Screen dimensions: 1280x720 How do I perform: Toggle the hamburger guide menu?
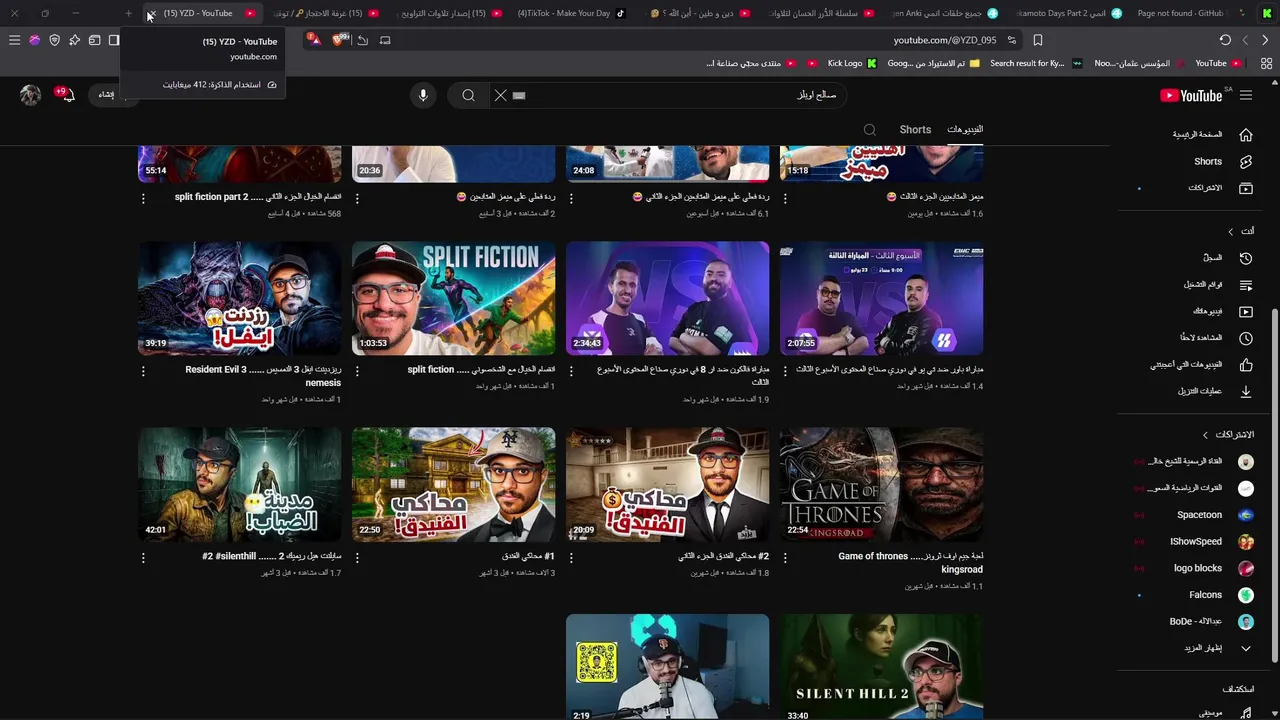tap(1246, 95)
